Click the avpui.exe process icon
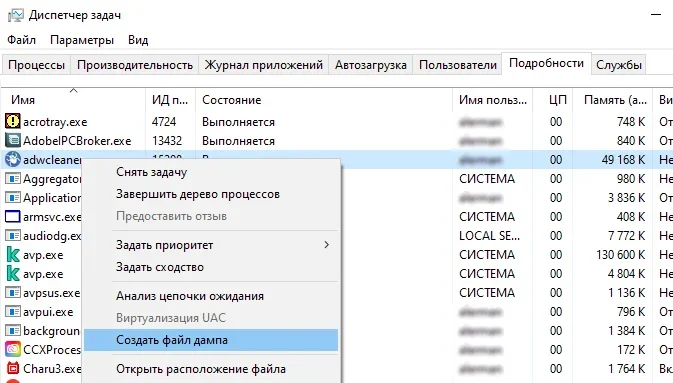Image resolution: width=673 pixels, height=383 pixels. [12, 311]
